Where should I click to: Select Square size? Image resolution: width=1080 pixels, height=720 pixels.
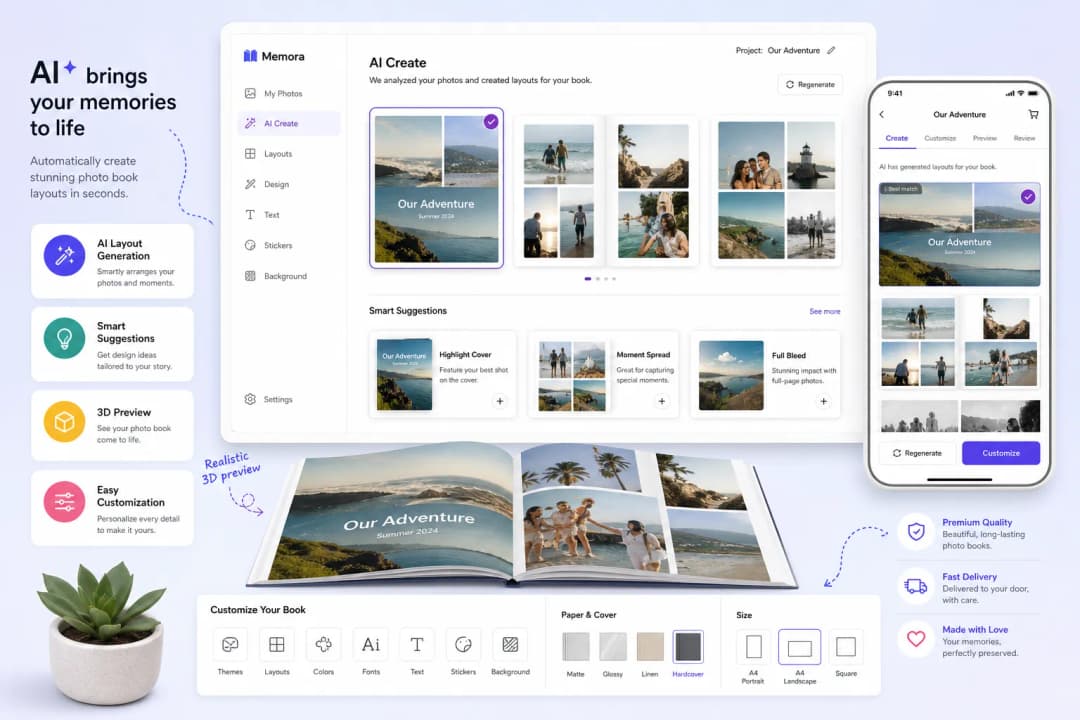[x=846, y=647]
